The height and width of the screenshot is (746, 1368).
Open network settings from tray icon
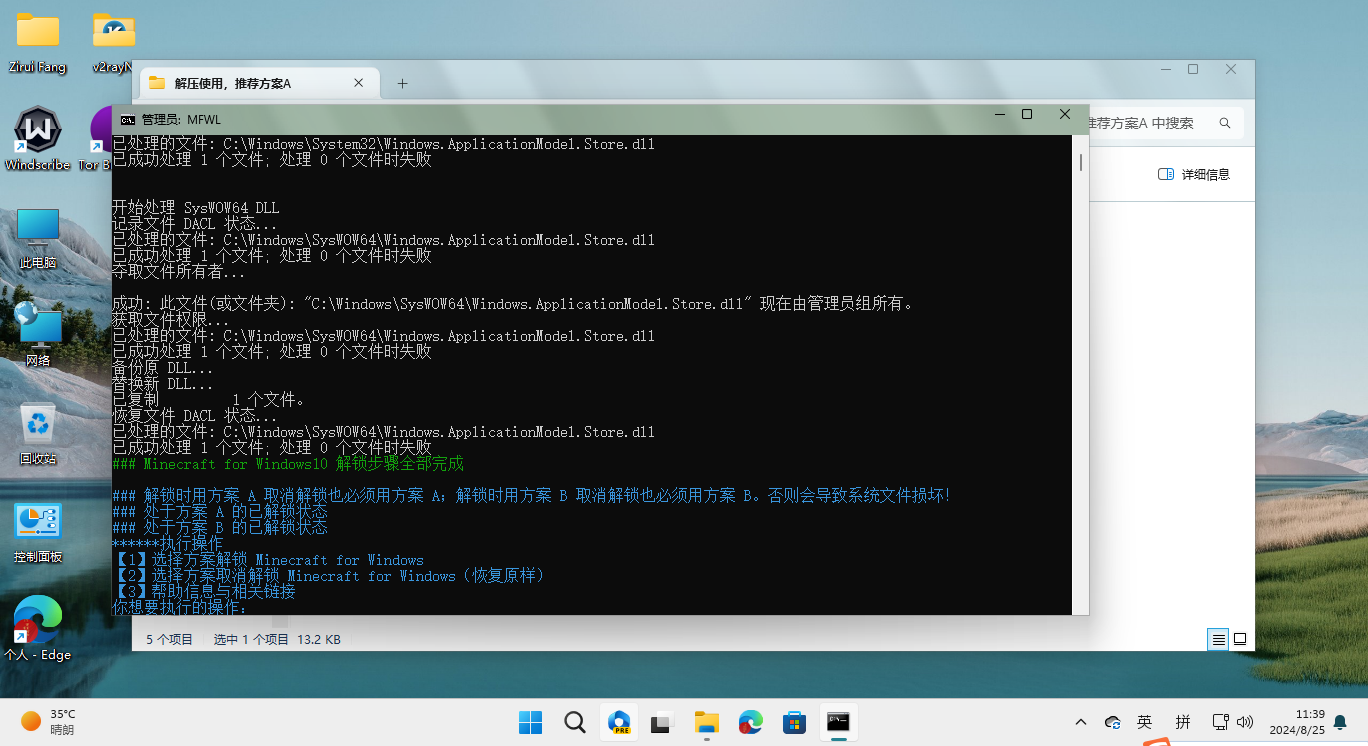(1220, 722)
